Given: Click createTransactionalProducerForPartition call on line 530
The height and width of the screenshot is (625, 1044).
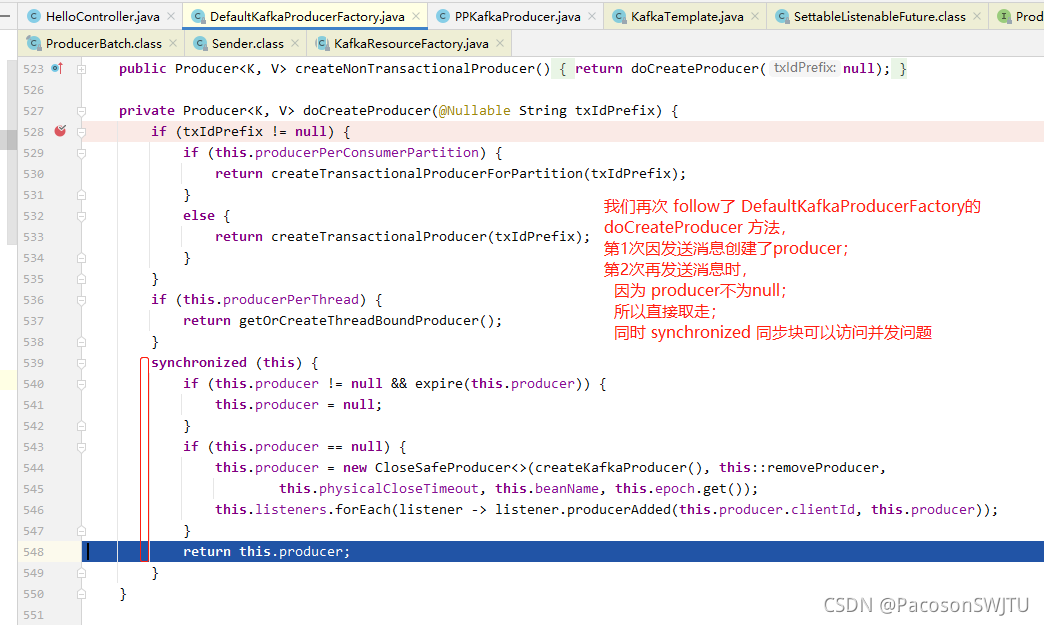Looking at the screenshot, I should (x=427, y=174).
